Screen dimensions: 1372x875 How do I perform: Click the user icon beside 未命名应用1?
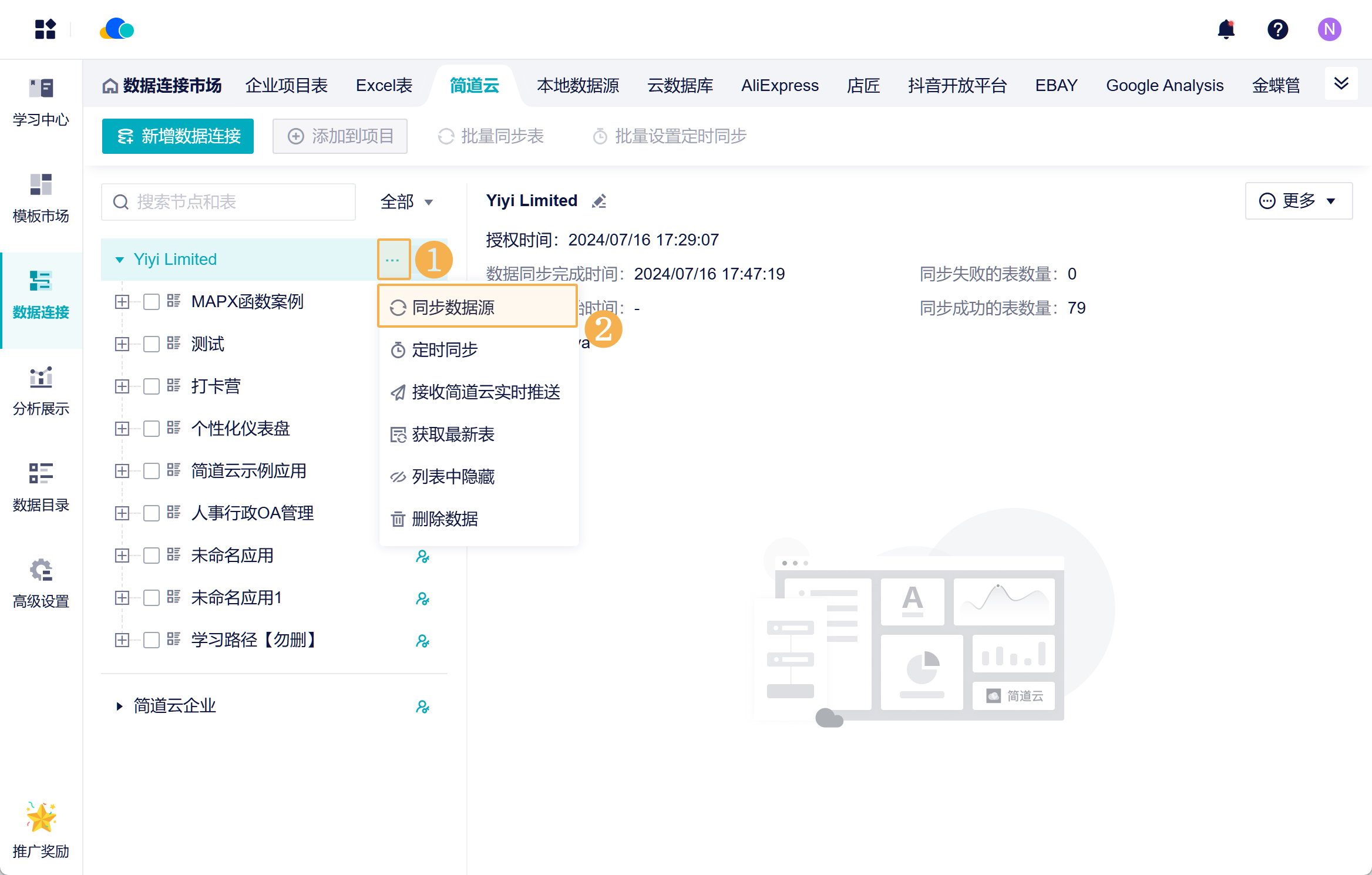(x=422, y=598)
